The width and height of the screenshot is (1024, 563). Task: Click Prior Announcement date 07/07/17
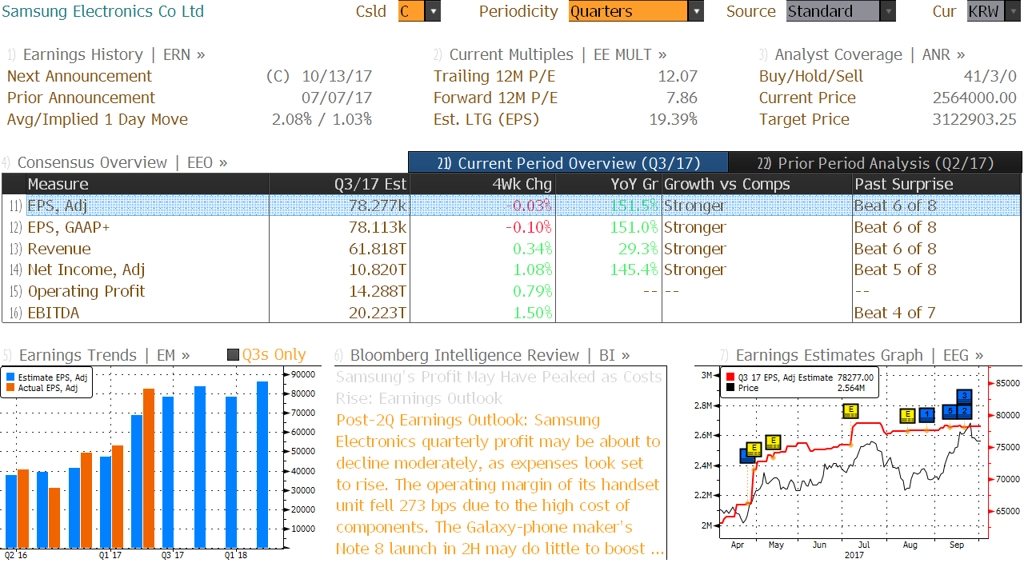point(336,98)
